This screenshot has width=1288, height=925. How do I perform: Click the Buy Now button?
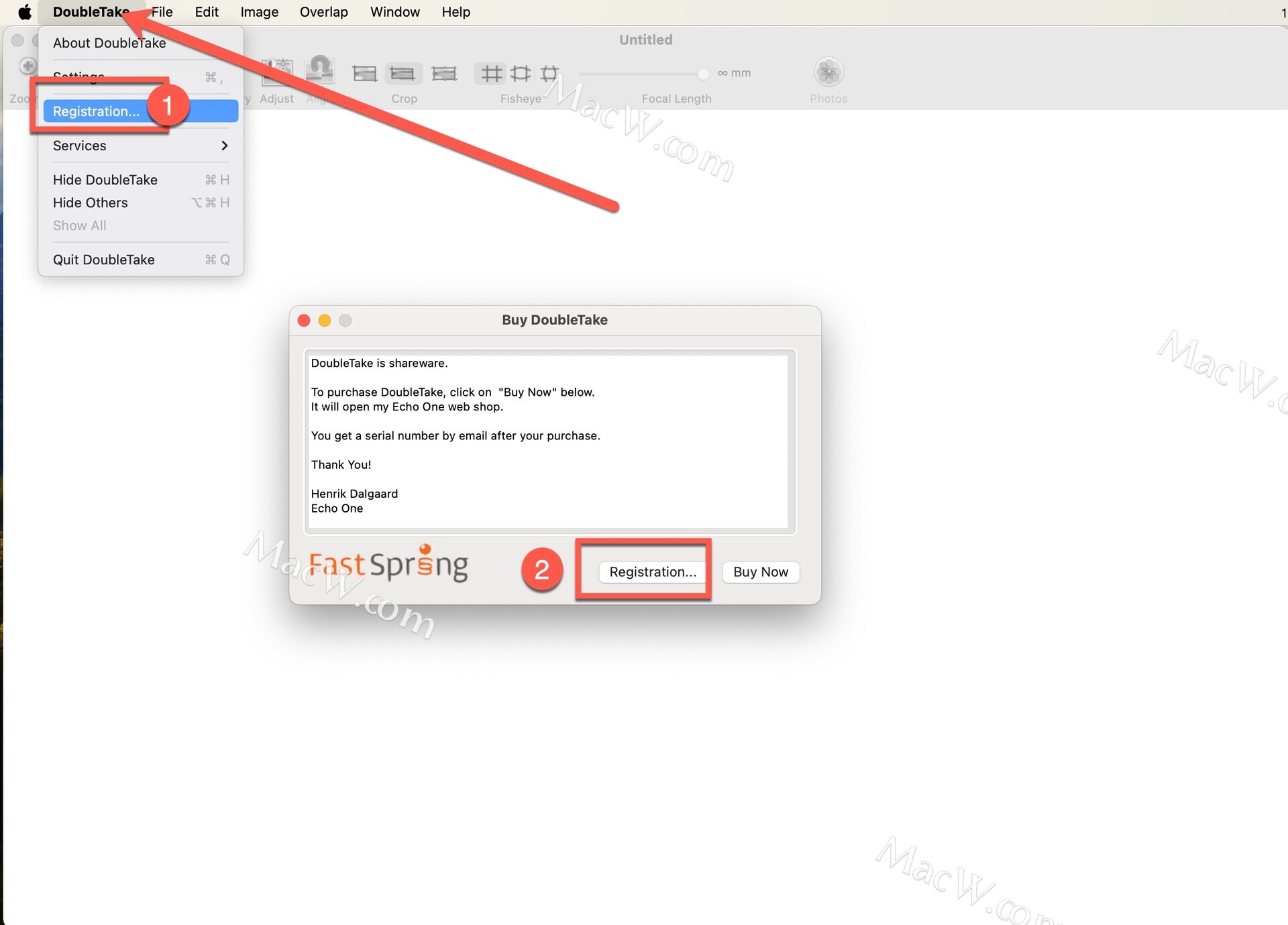(x=760, y=572)
